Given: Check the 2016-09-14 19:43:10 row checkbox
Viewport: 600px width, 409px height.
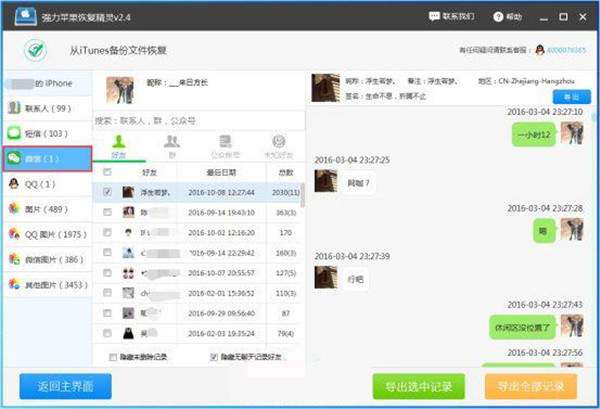Looking at the screenshot, I should click(108, 212).
